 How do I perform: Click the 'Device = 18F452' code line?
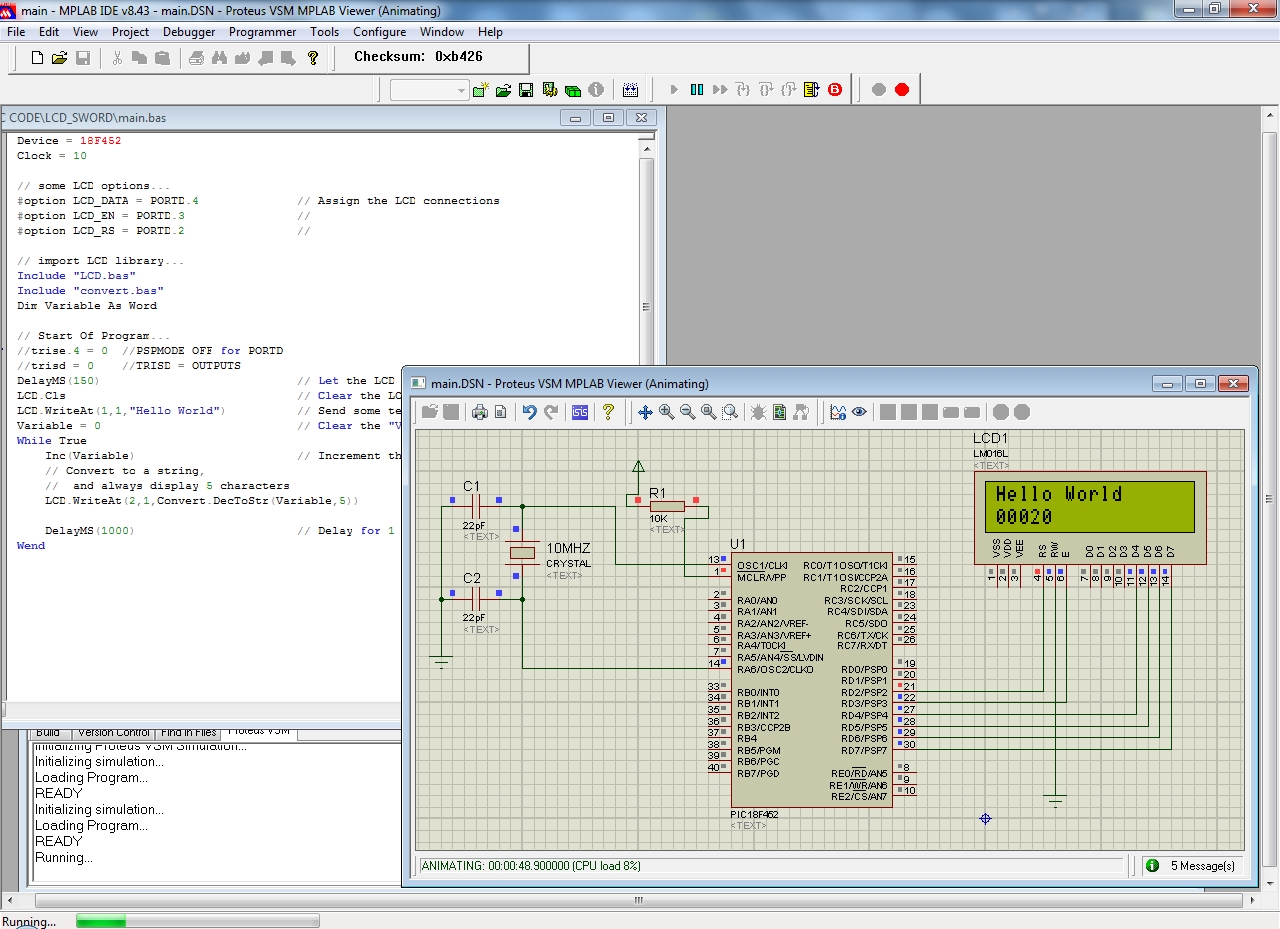(x=69, y=141)
